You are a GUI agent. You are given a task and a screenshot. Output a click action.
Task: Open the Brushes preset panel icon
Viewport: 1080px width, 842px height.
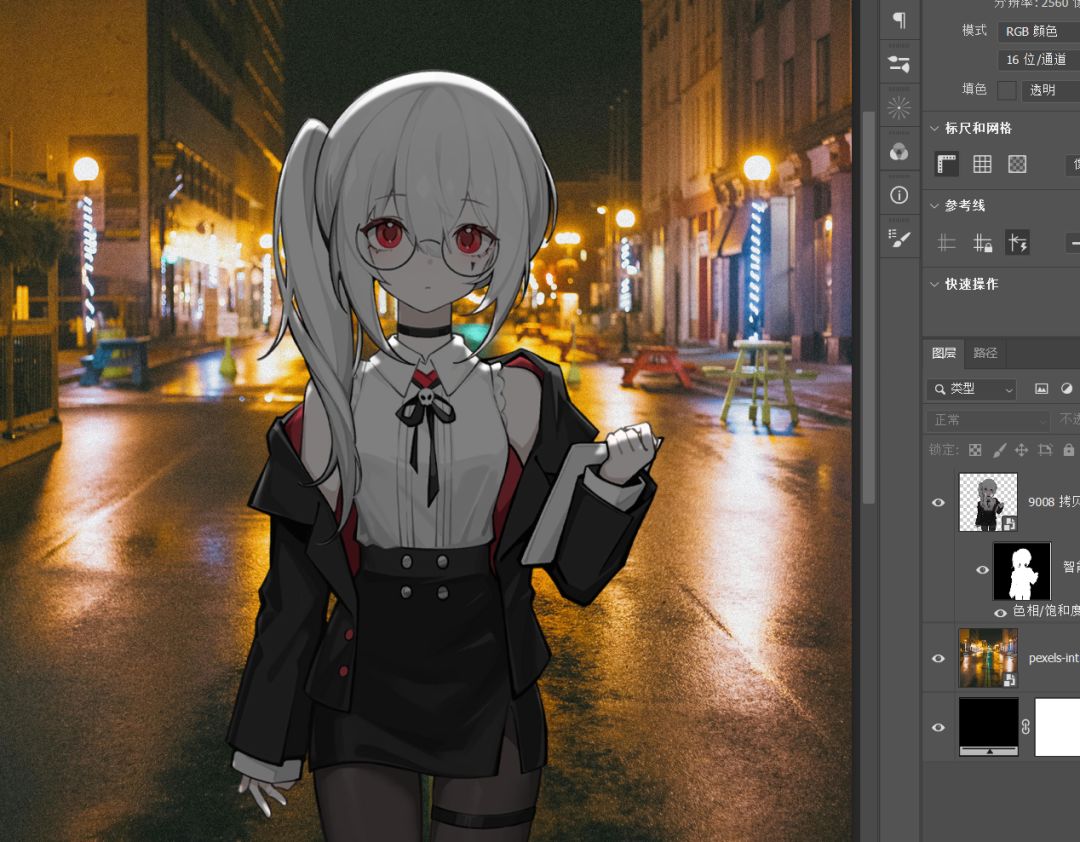point(899,238)
